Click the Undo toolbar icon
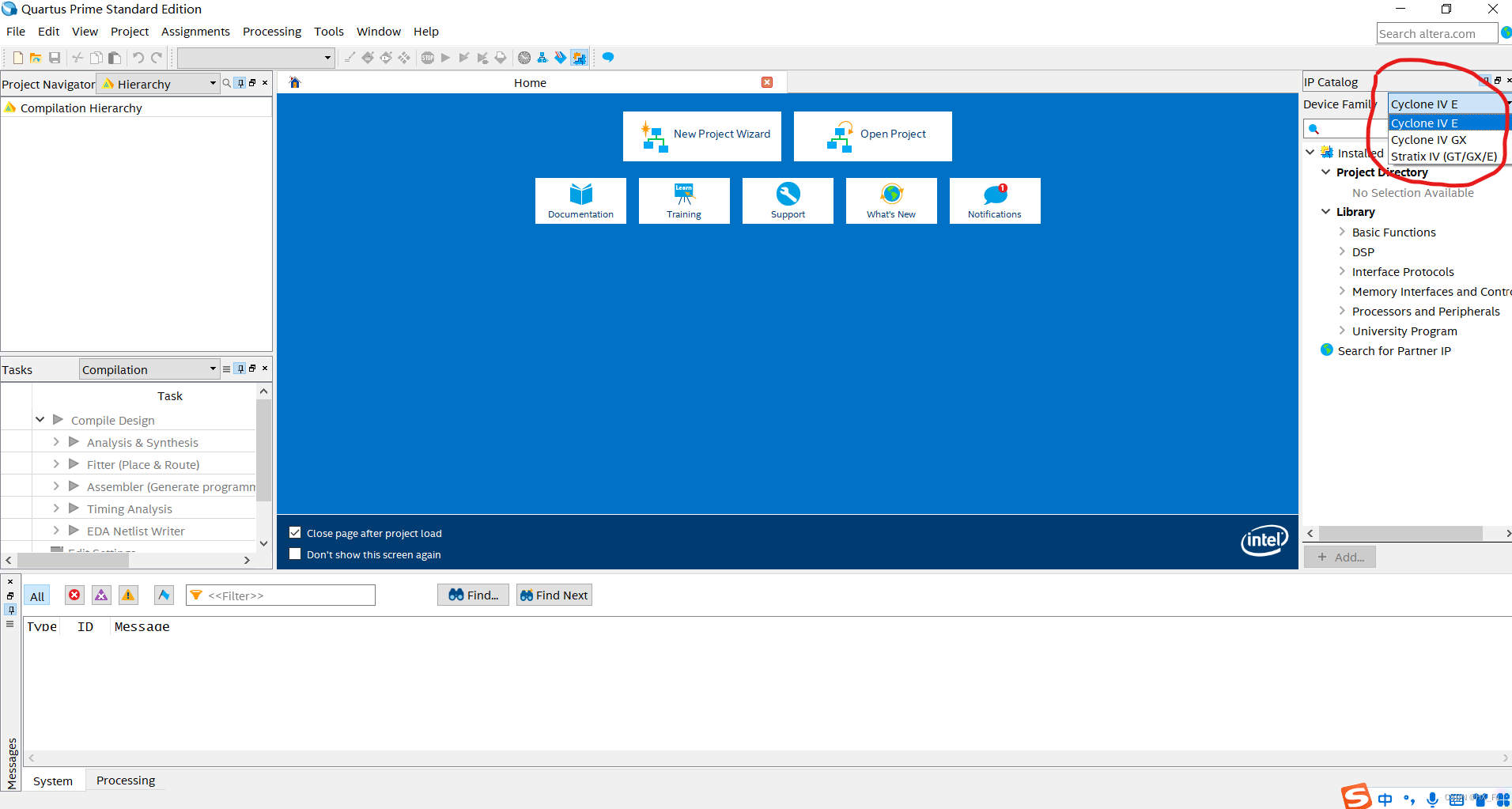 coord(138,58)
